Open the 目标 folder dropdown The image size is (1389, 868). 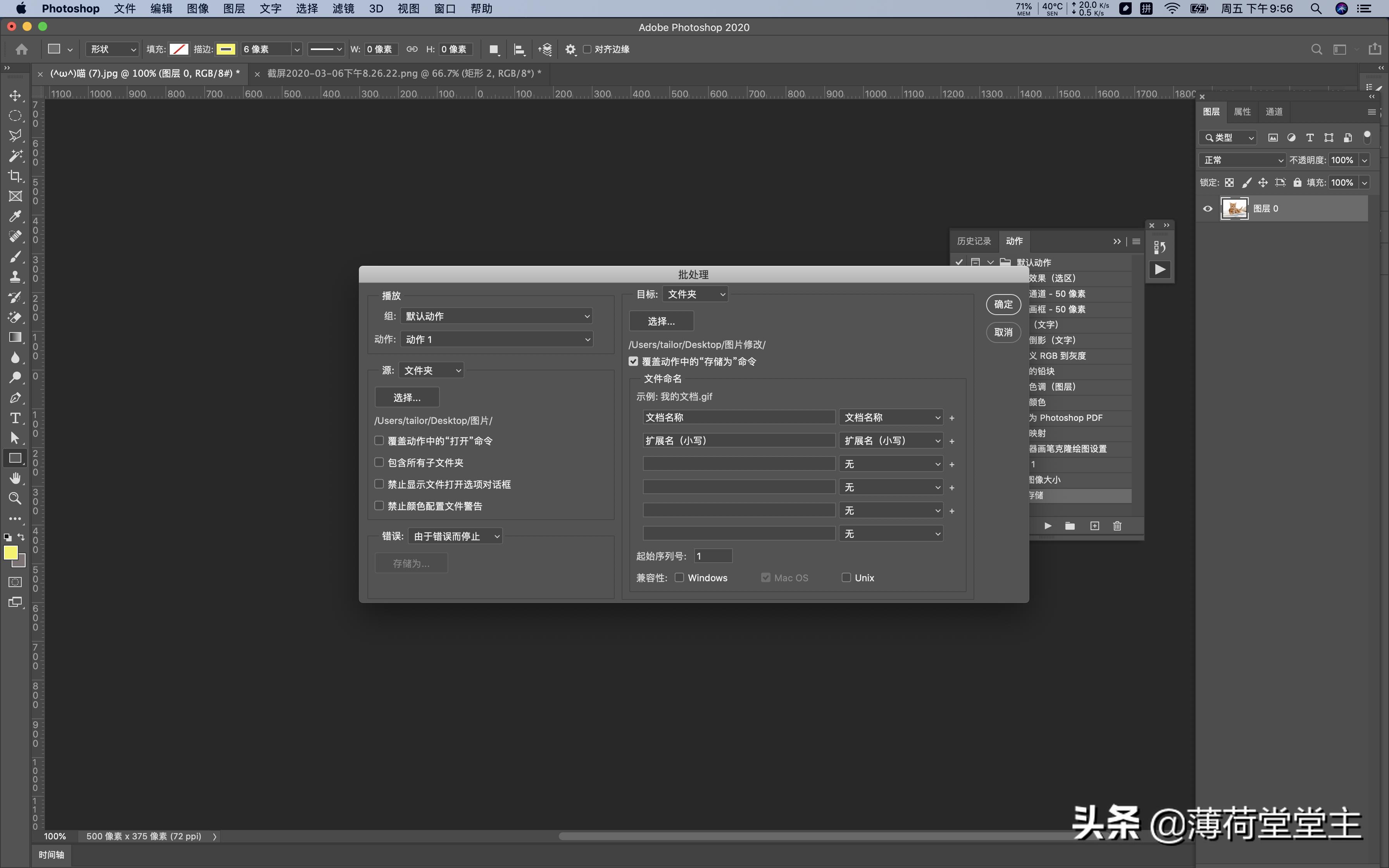click(x=695, y=293)
